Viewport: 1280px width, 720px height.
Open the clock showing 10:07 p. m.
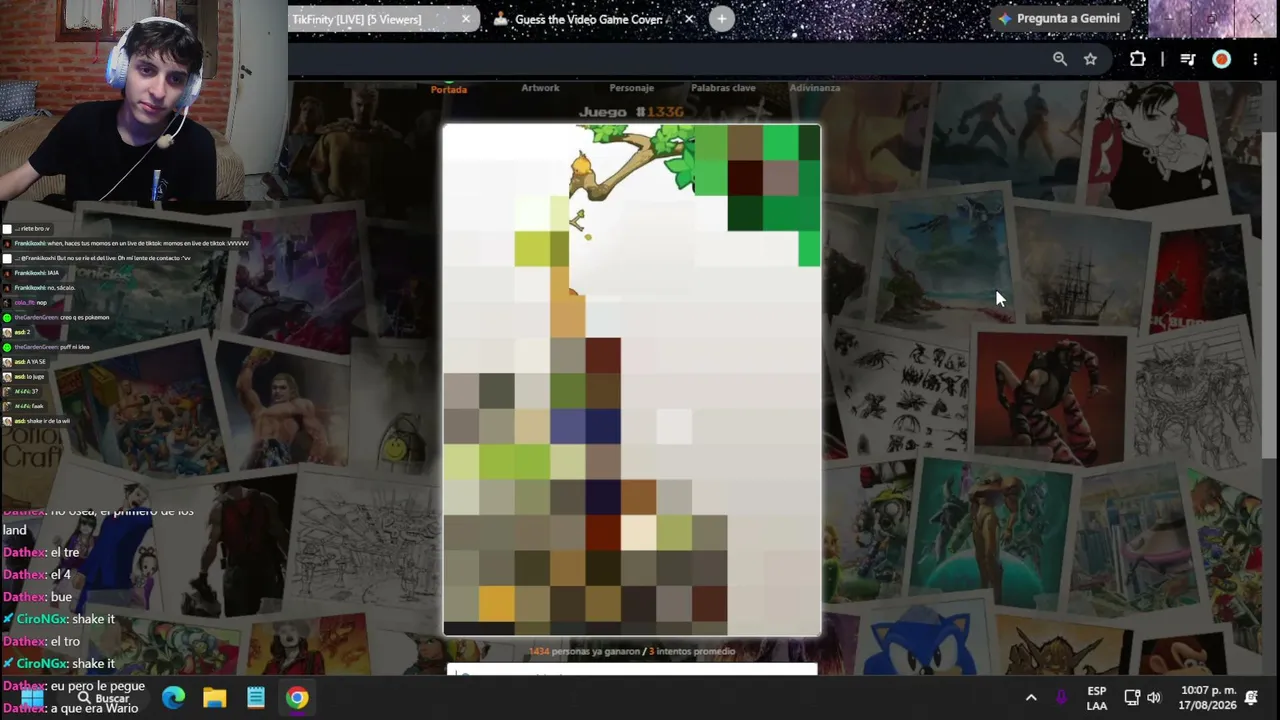point(1205,698)
